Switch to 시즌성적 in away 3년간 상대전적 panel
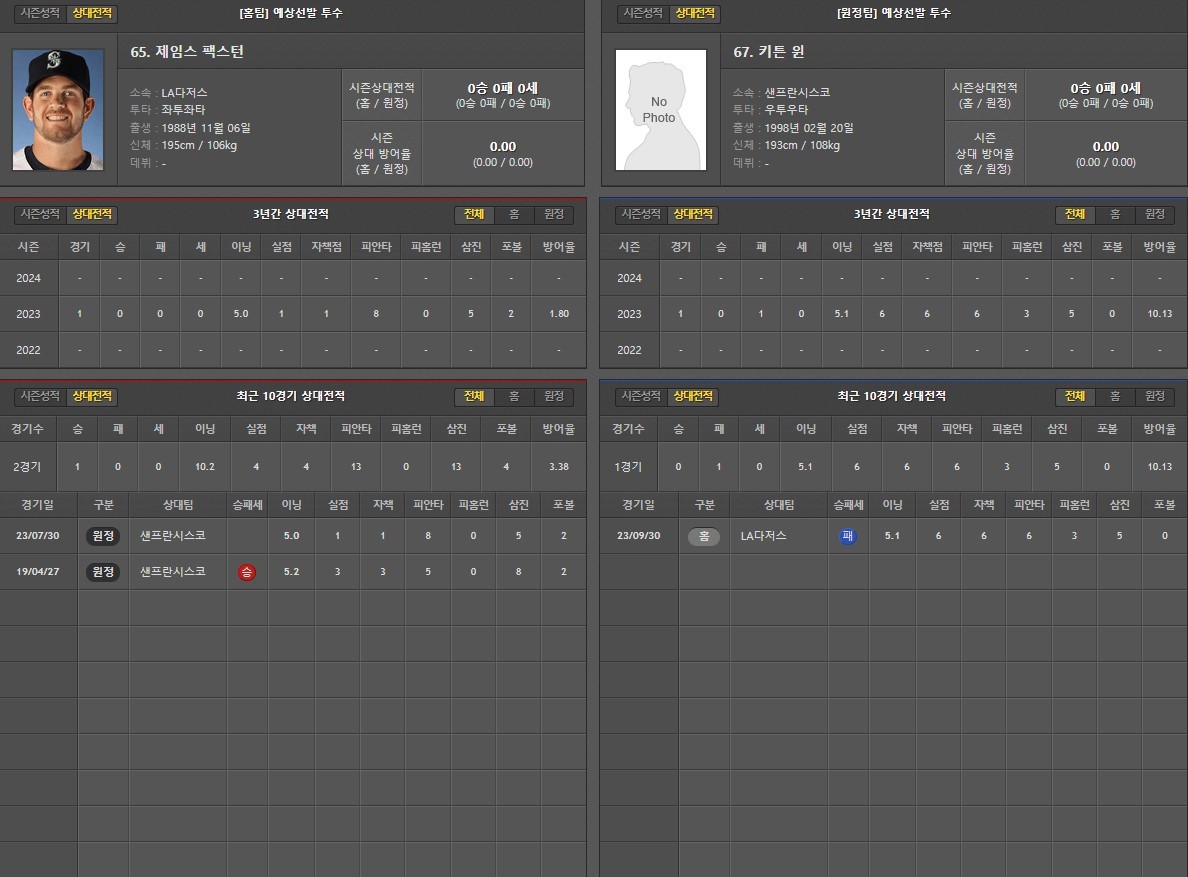This screenshot has width=1188, height=877. tap(641, 214)
